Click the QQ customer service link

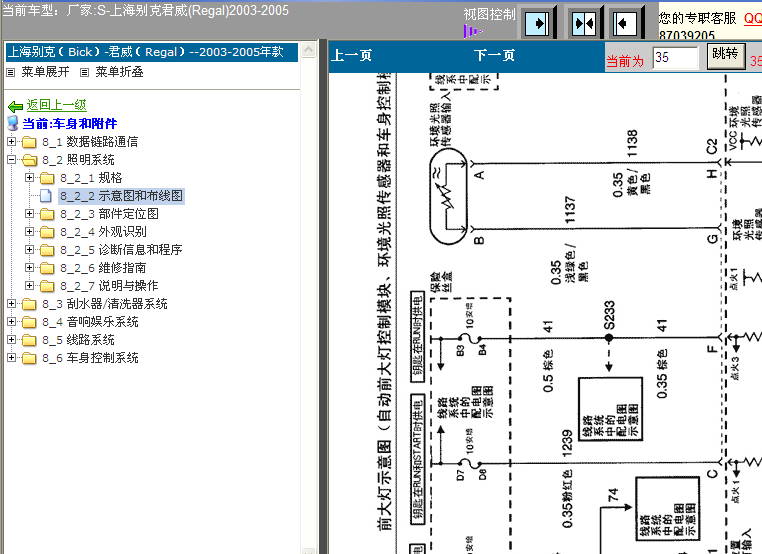click(753, 18)
